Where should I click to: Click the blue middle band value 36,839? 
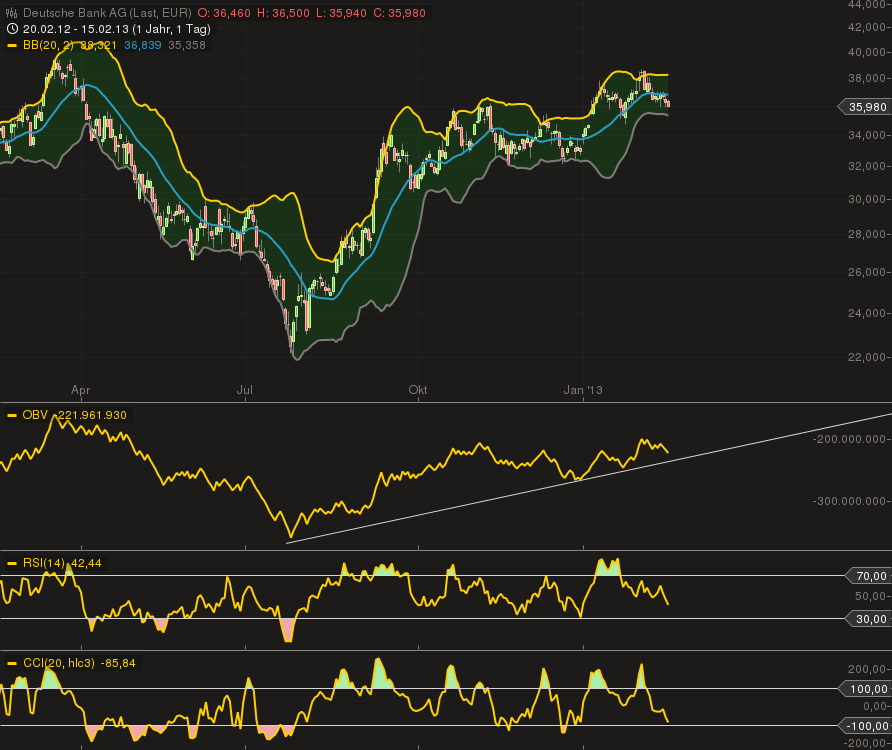[x=142, y=46]
